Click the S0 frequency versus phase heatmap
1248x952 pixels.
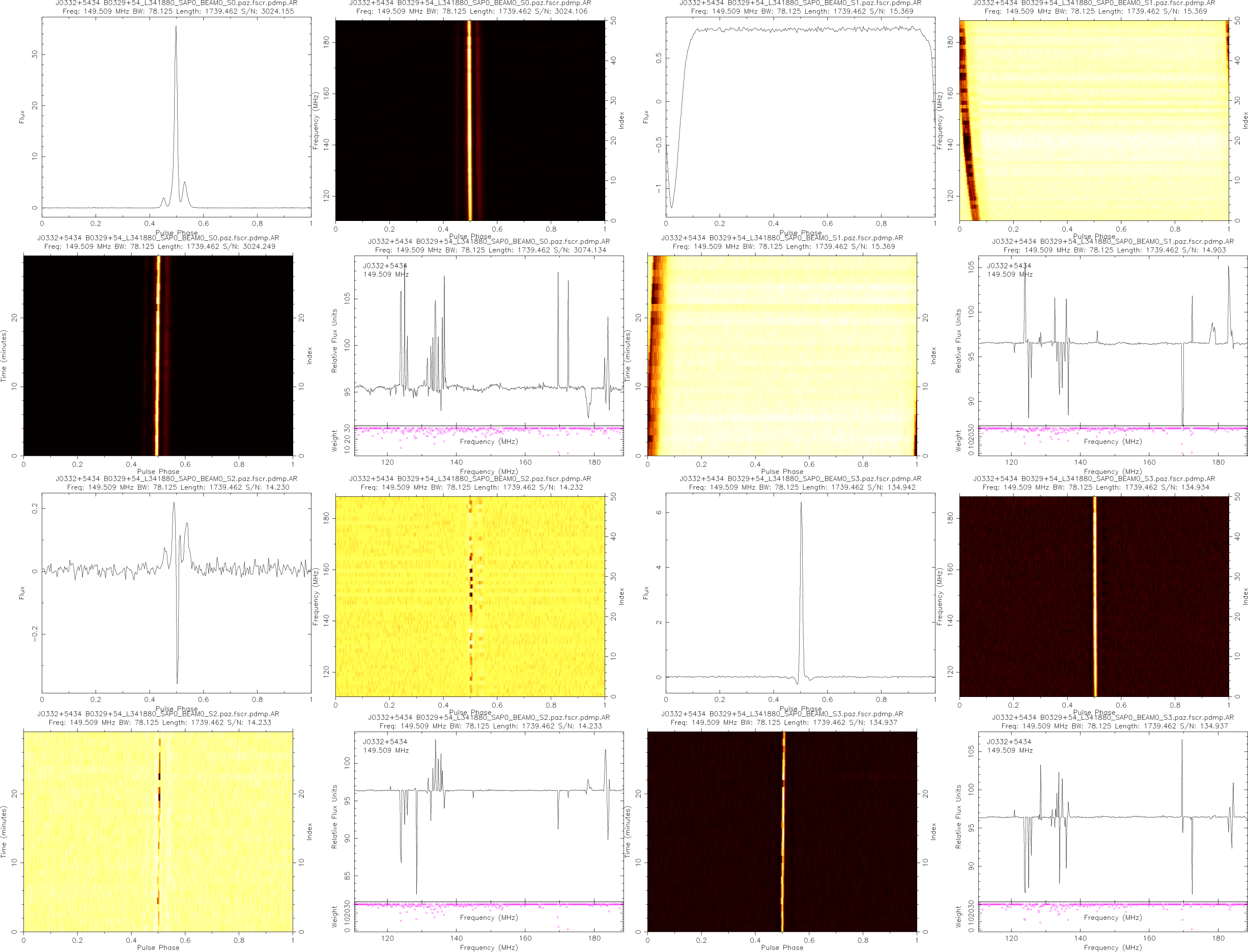pyautogui.click(x=470, y=120)
